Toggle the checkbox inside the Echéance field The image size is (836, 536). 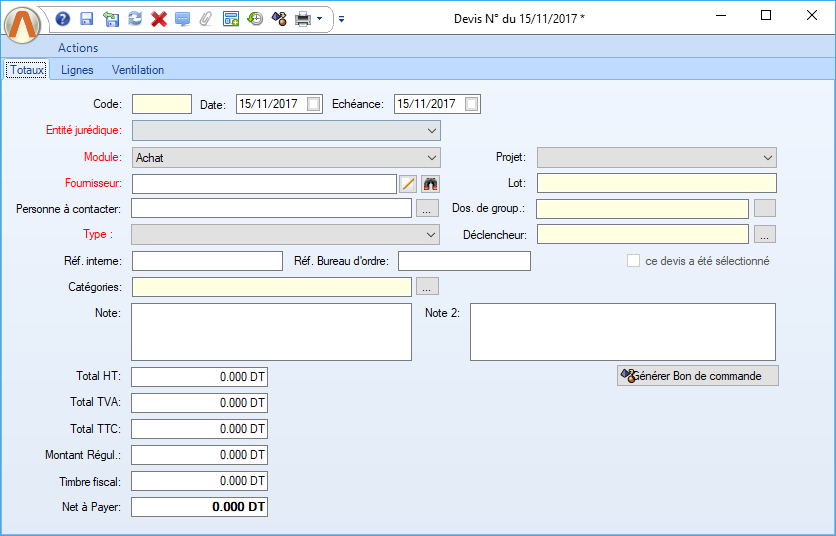[x=472, y=104]
